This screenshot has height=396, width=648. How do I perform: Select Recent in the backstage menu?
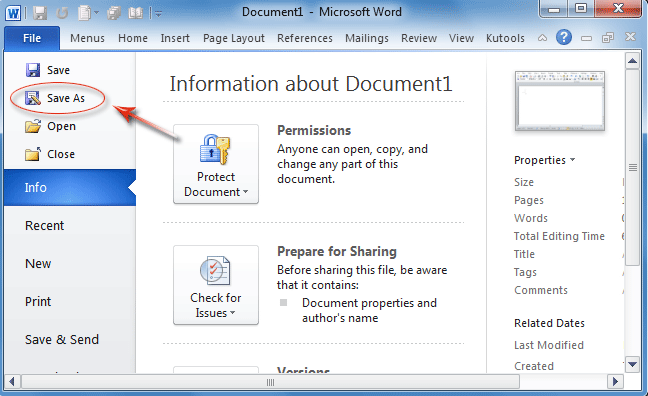point(44,226)
